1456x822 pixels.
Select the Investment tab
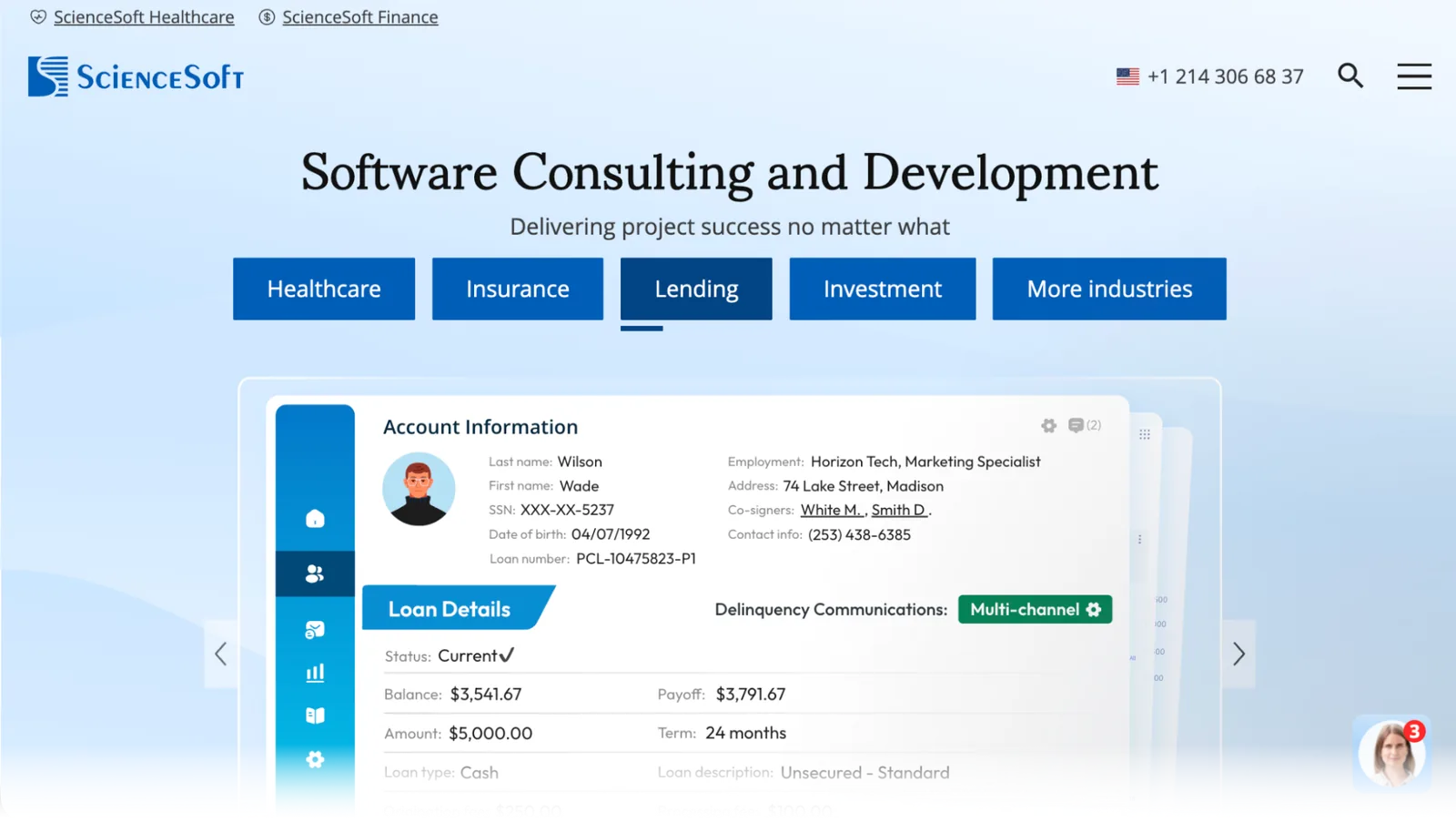tap(883, 289)
